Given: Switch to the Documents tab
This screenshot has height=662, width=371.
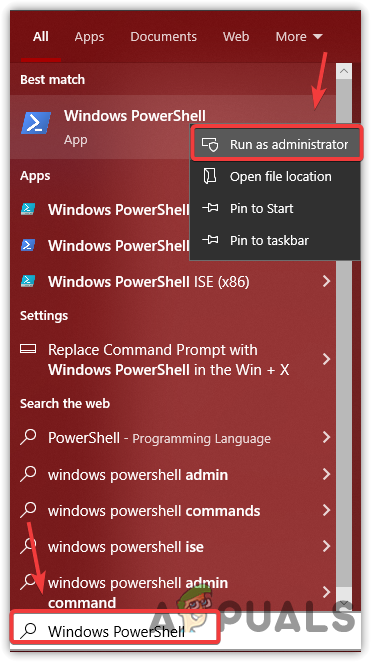Looking at the screenshot, I should 163,37.
